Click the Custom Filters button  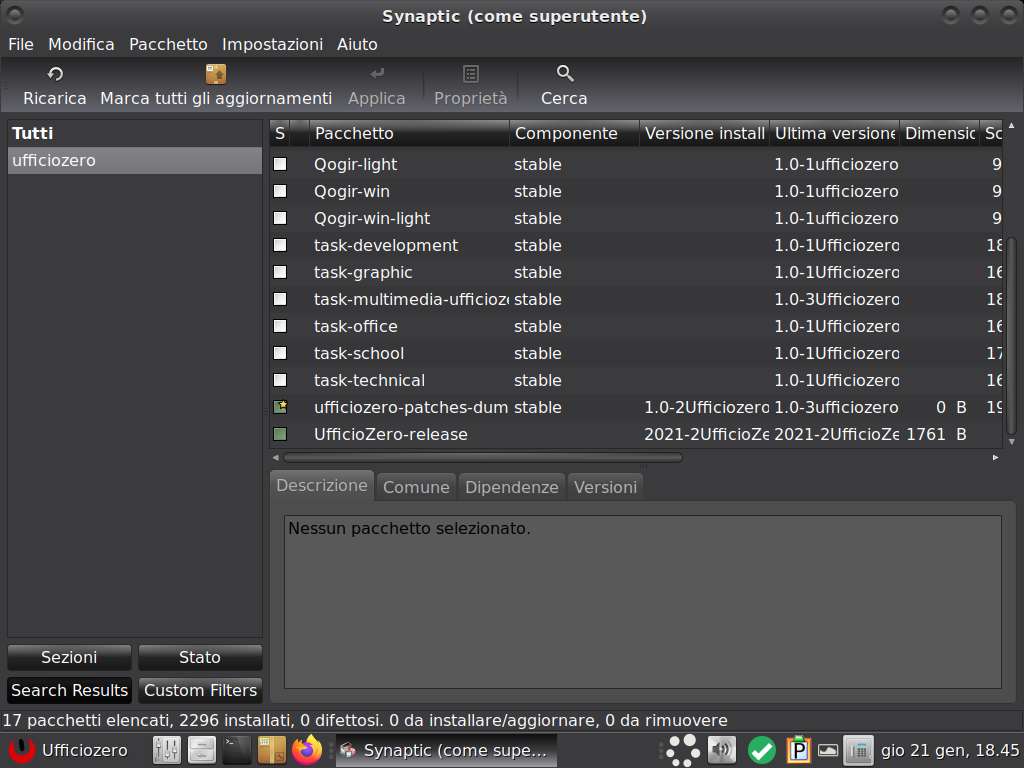tap(200, 690)
